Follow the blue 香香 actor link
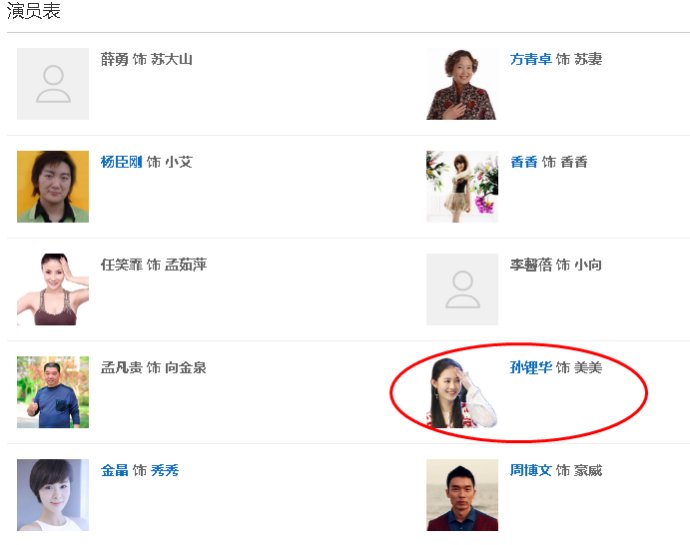Screen dimensions: 690x545 (524, 162)
